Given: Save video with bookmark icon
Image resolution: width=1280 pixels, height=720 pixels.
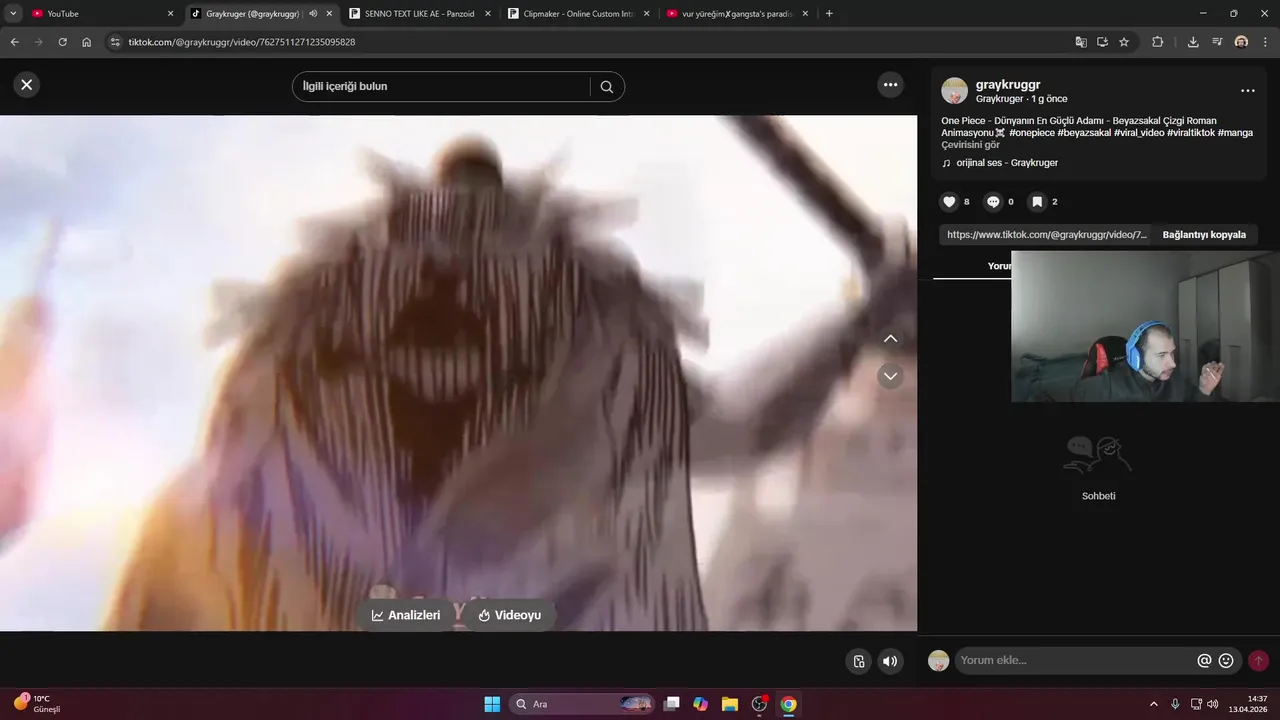Looking at the screenshot, I should [1037, 202].
